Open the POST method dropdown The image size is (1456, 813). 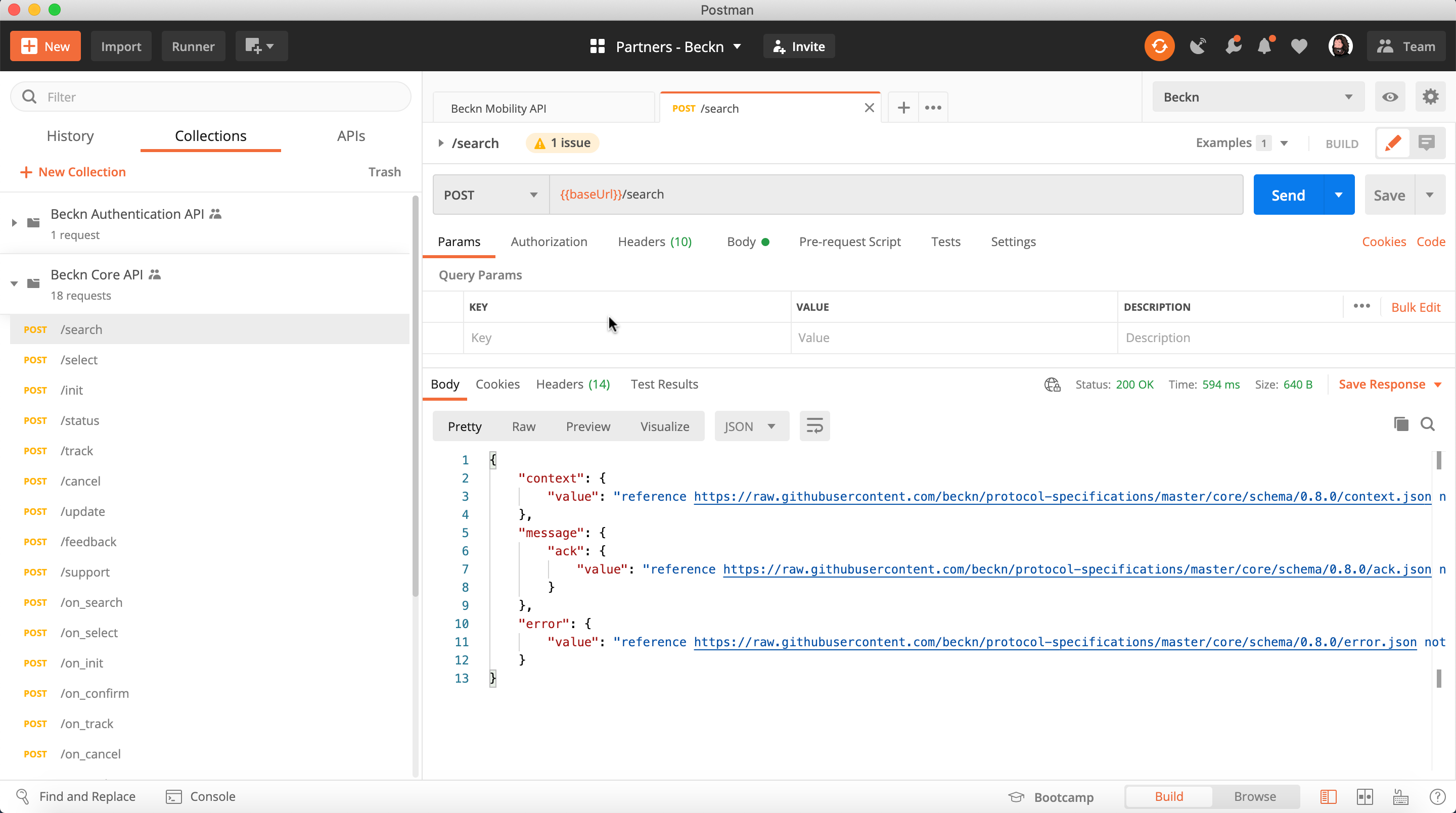[490, 195]
